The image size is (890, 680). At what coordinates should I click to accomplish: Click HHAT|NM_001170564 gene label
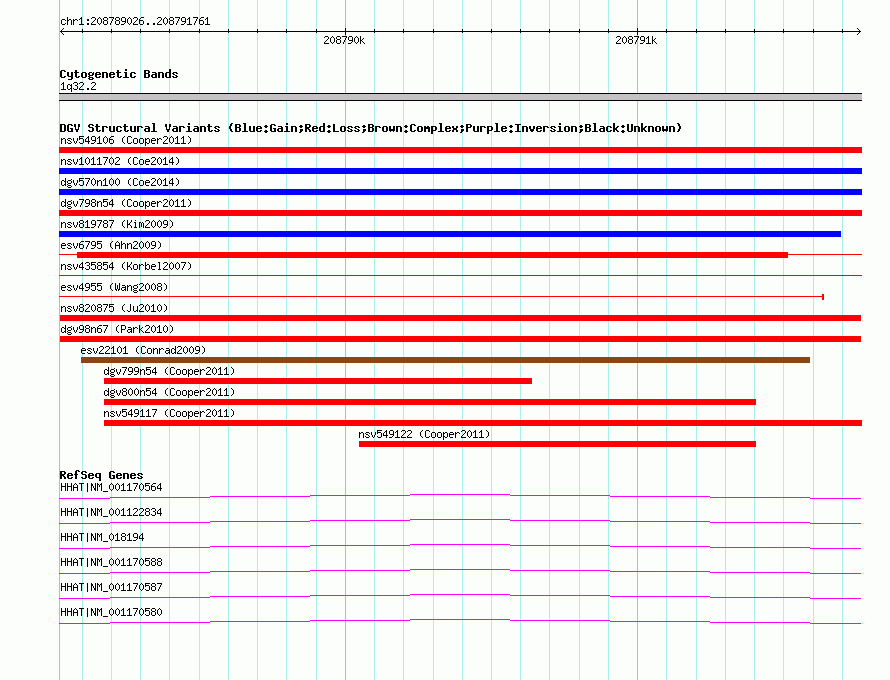(x=111, y=488)
